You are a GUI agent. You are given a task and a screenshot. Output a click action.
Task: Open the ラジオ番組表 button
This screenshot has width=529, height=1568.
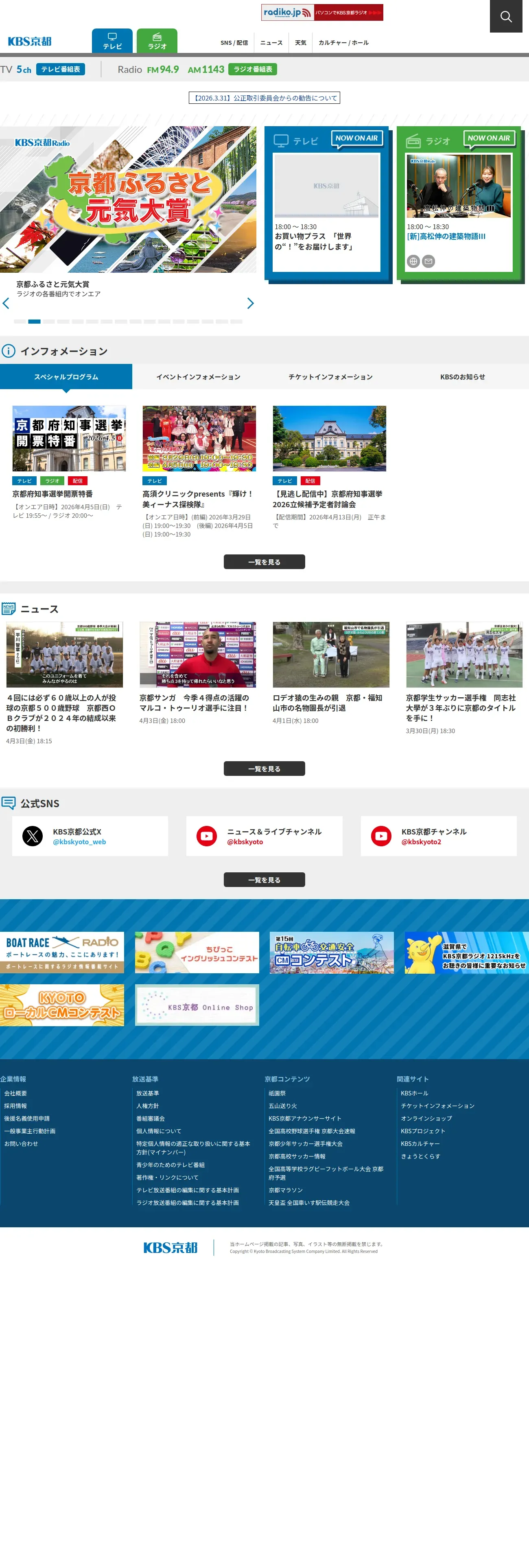pos(253,69)
